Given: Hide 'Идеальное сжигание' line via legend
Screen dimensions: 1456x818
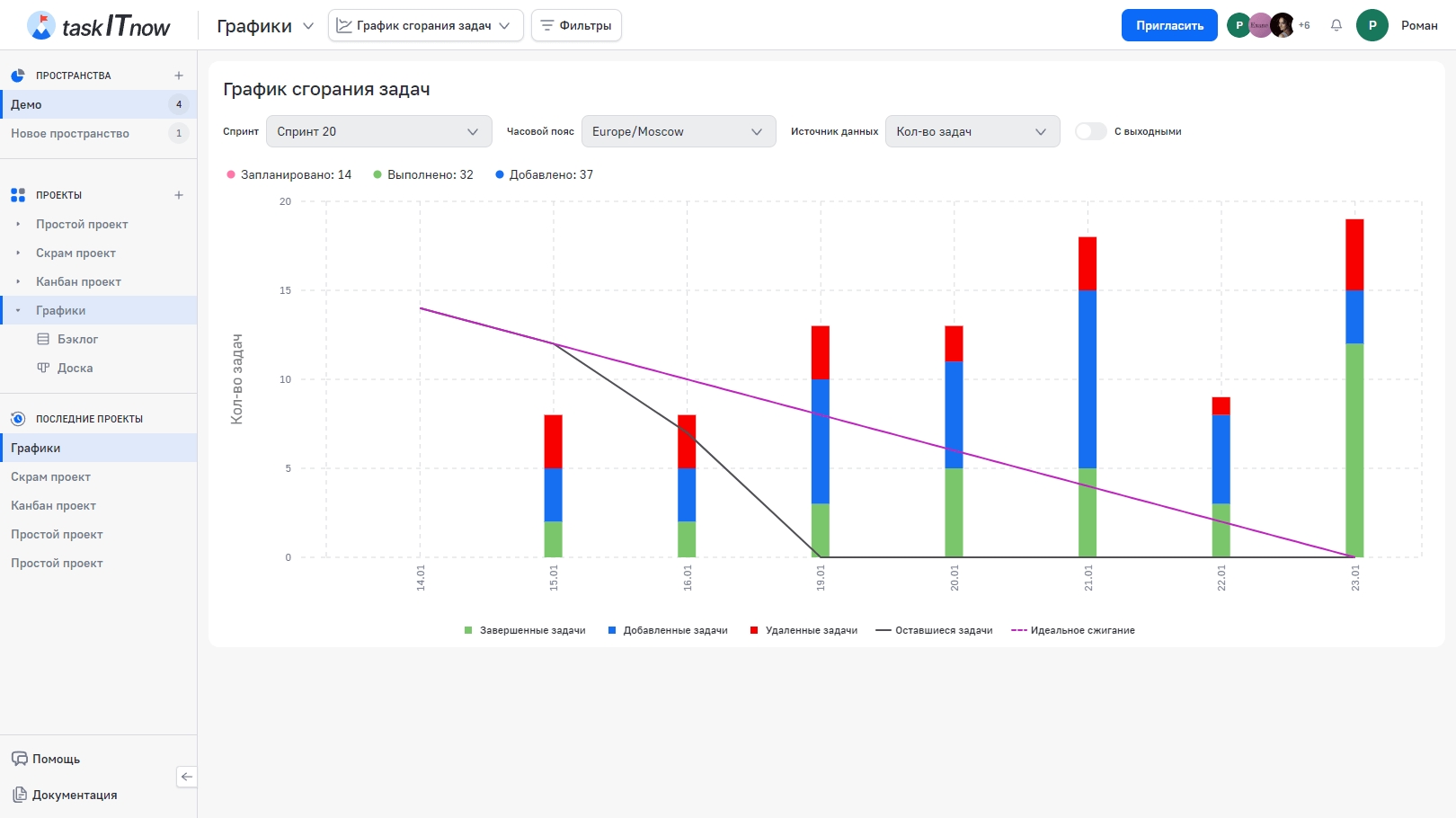Looking at the screenshot, I should point(1073,630).
